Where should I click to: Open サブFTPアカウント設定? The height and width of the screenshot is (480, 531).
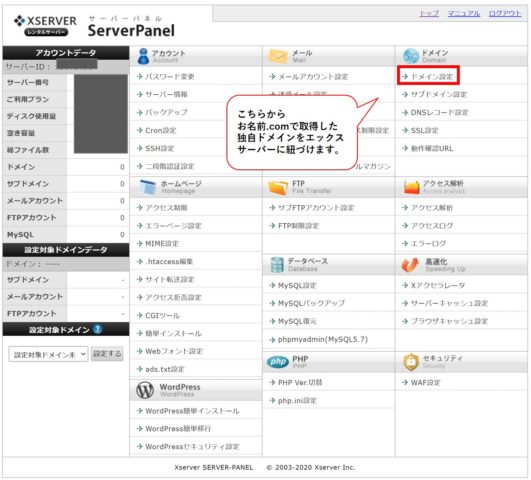316,208
